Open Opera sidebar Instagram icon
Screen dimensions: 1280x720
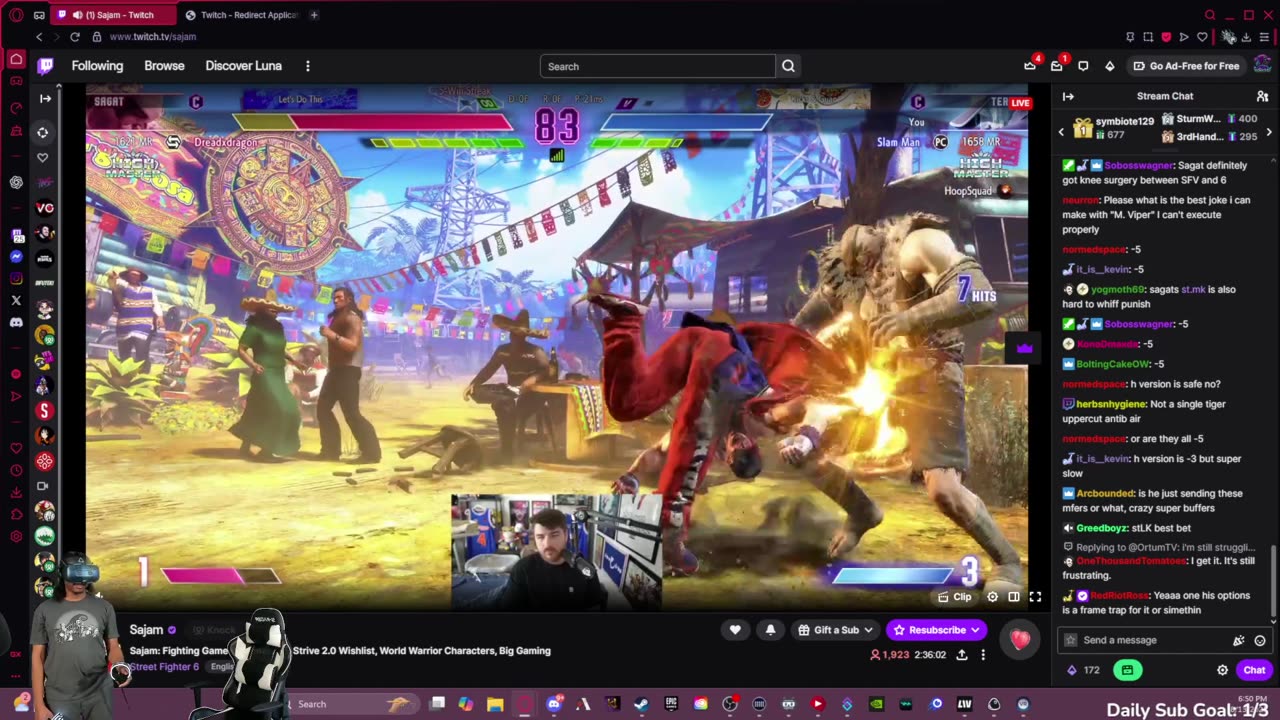16,278
